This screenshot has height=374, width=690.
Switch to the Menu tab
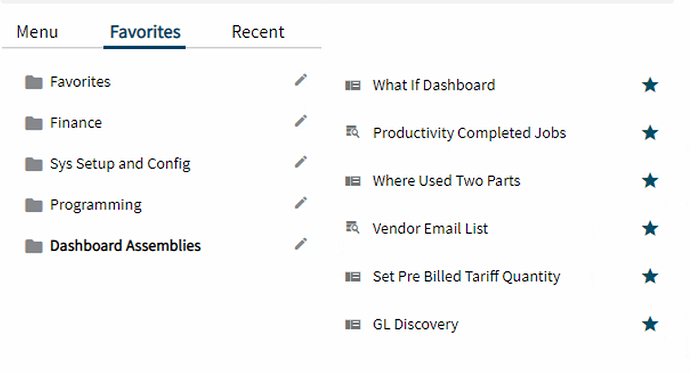pyautogui.click(x=37, y=32)
